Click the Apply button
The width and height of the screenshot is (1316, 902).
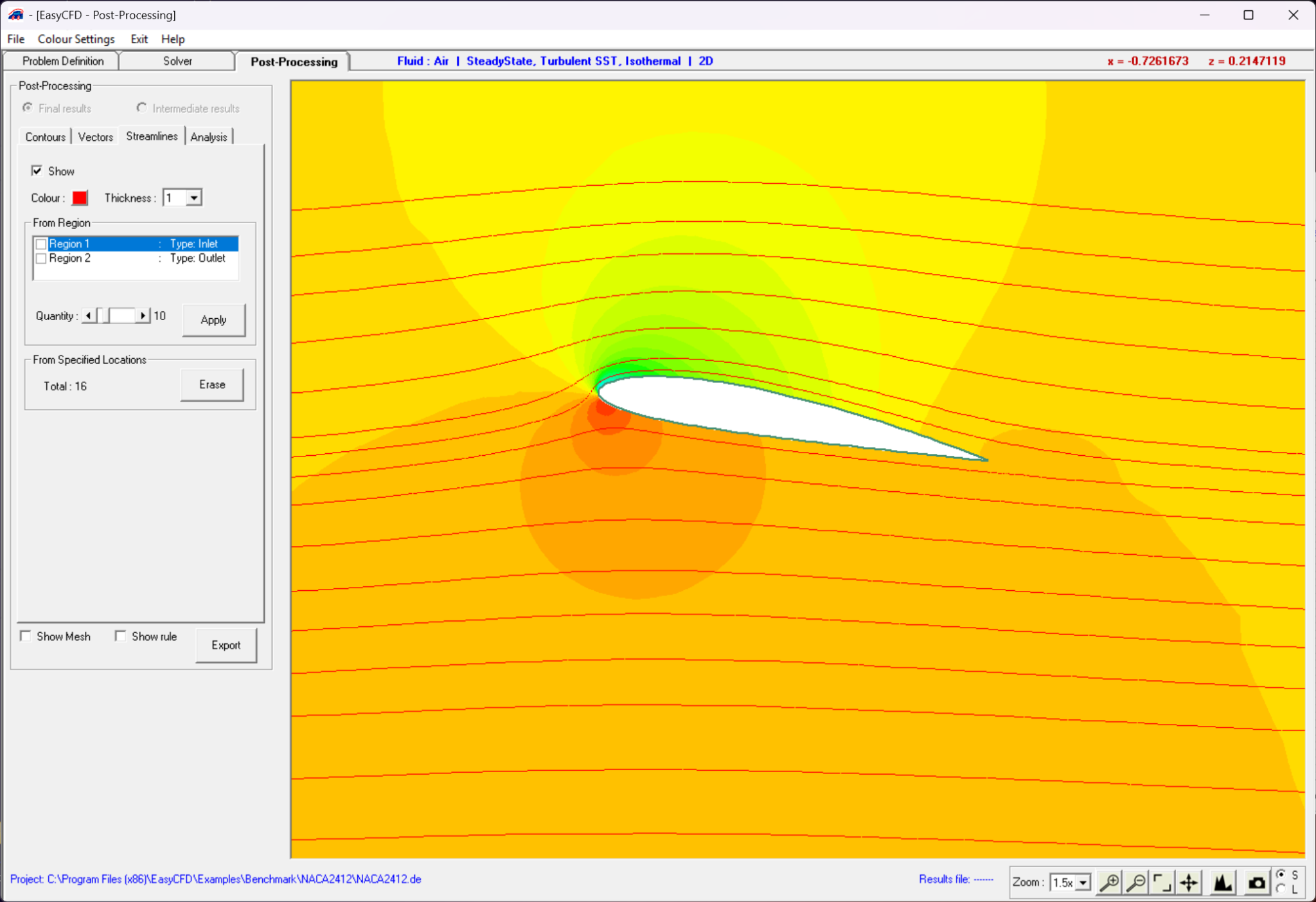tap(213, 320)
